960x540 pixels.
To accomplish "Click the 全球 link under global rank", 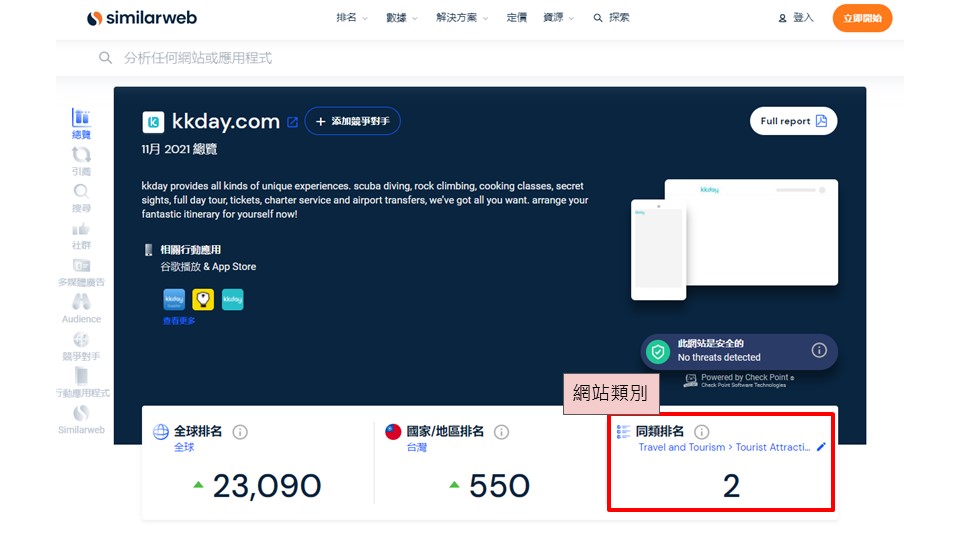I will point(184,448).
